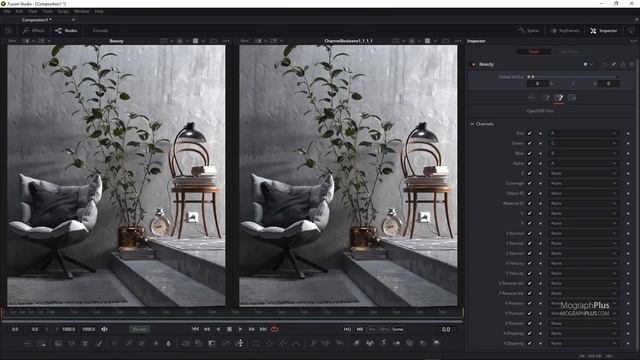Click the current time field at right
Screen dimensions: 640x360
pos(446,329)
